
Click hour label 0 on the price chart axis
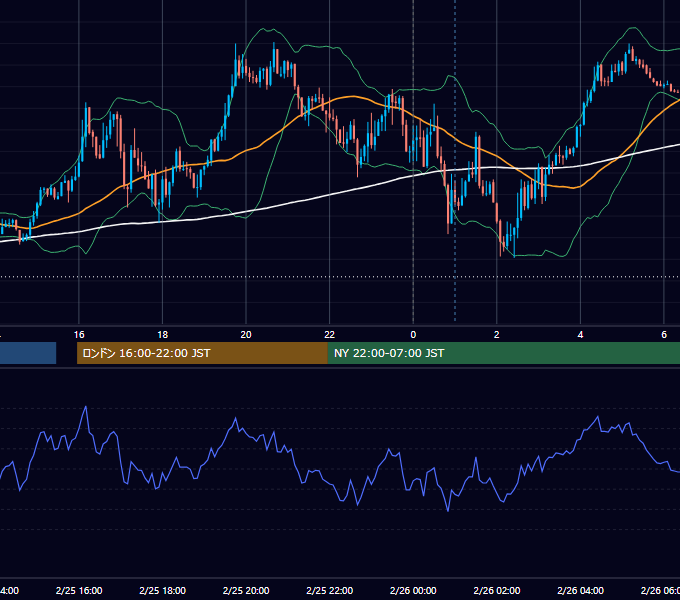(413, 335)
